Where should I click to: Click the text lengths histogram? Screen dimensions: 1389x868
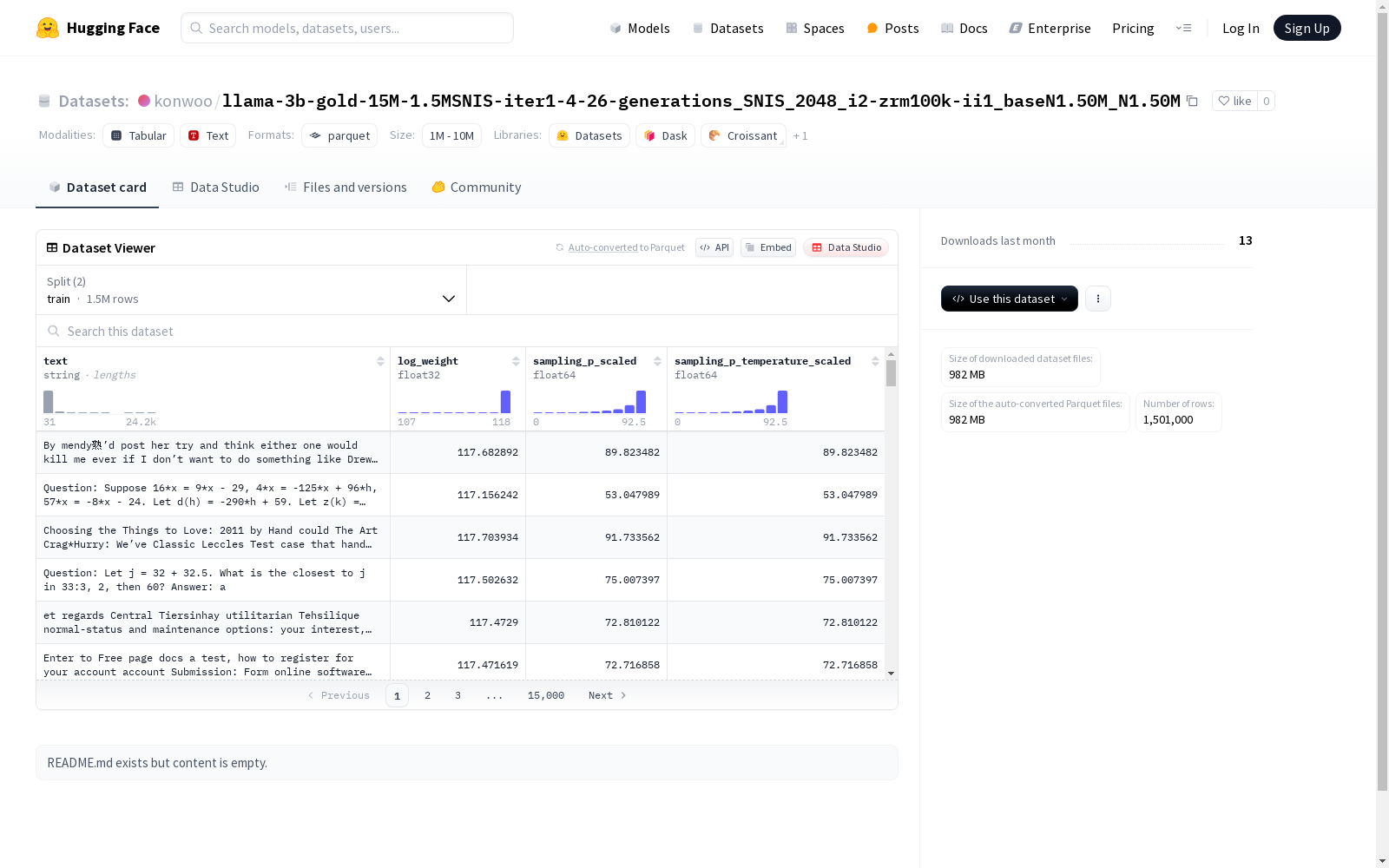(100, 402)
